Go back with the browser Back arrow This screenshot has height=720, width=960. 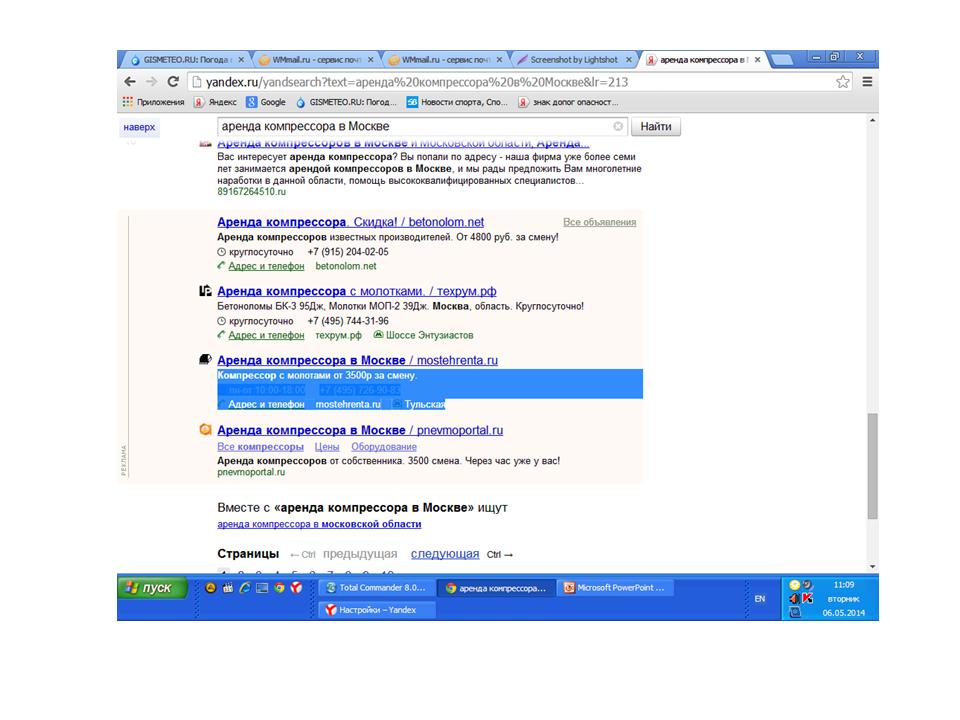(130, 81)
